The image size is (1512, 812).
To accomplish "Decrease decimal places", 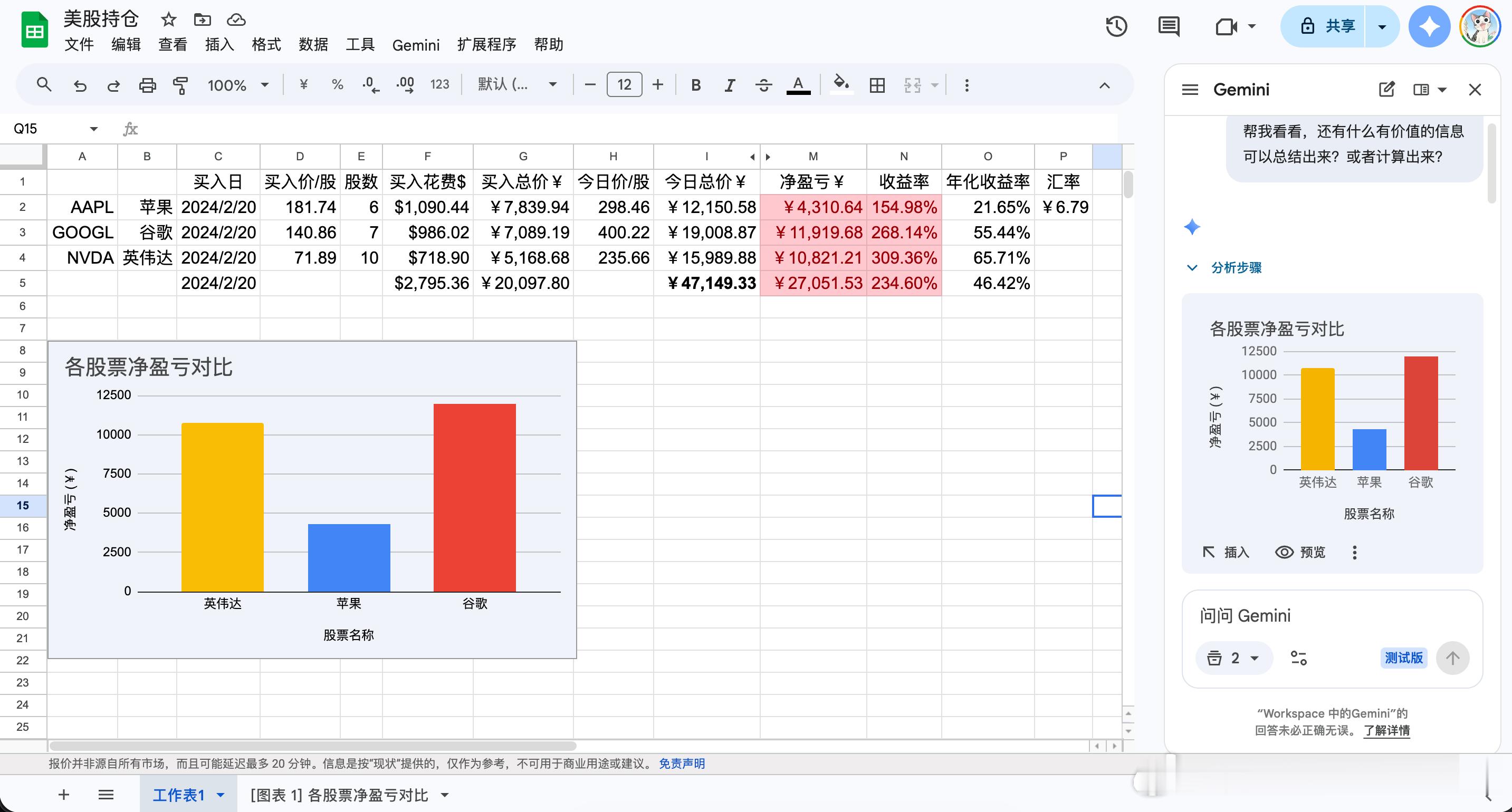I will [370, 85].
